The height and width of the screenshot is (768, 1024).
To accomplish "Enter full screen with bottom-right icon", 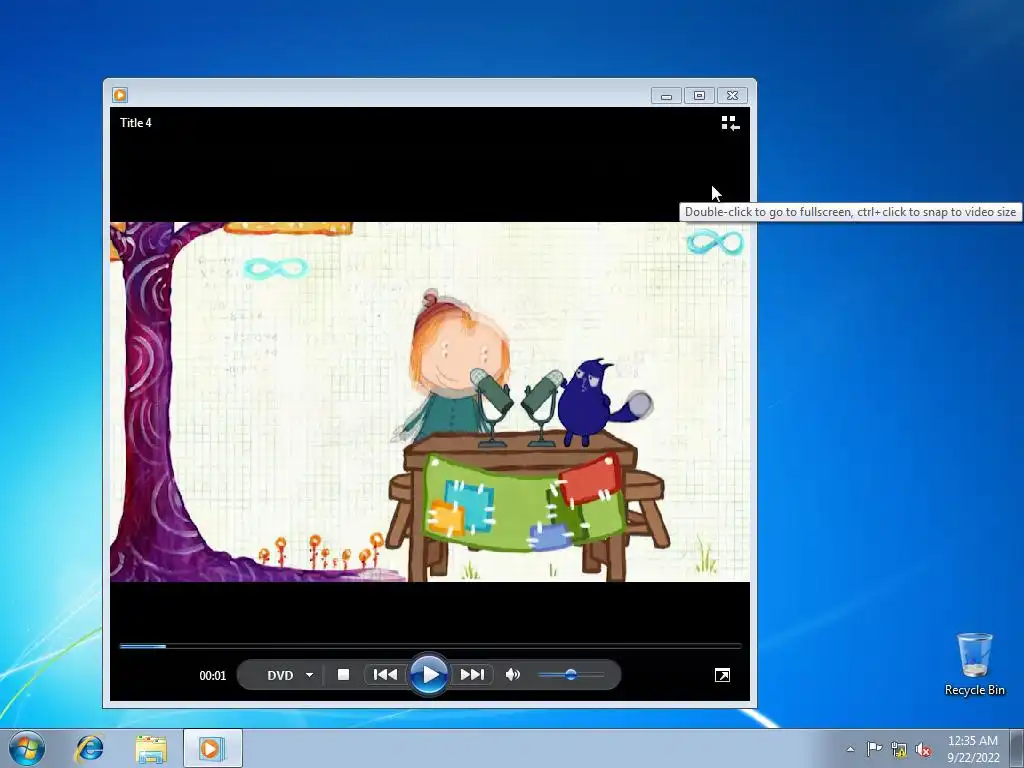I will point(722,675).
